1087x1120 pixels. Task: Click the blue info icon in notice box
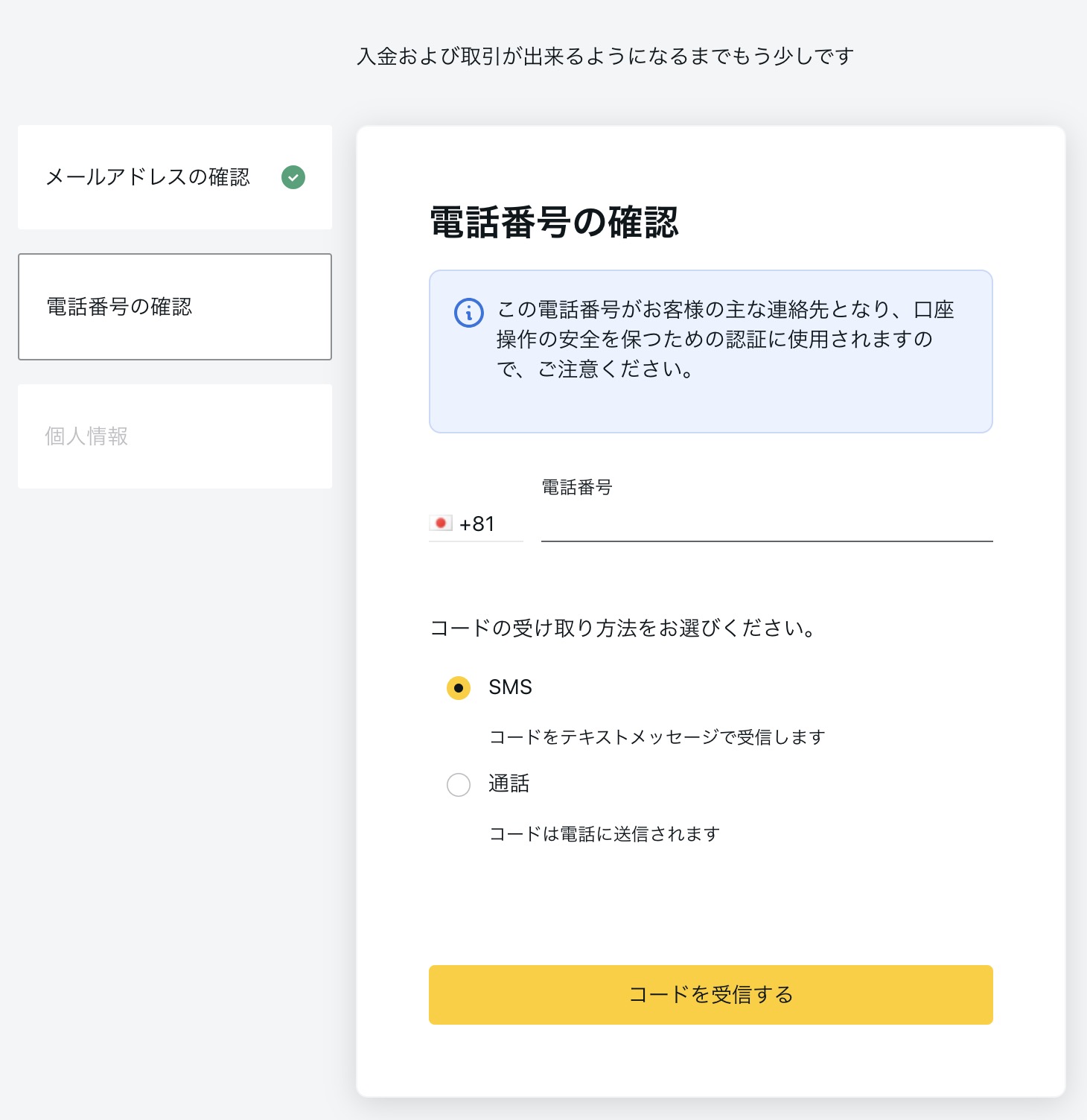469,313
